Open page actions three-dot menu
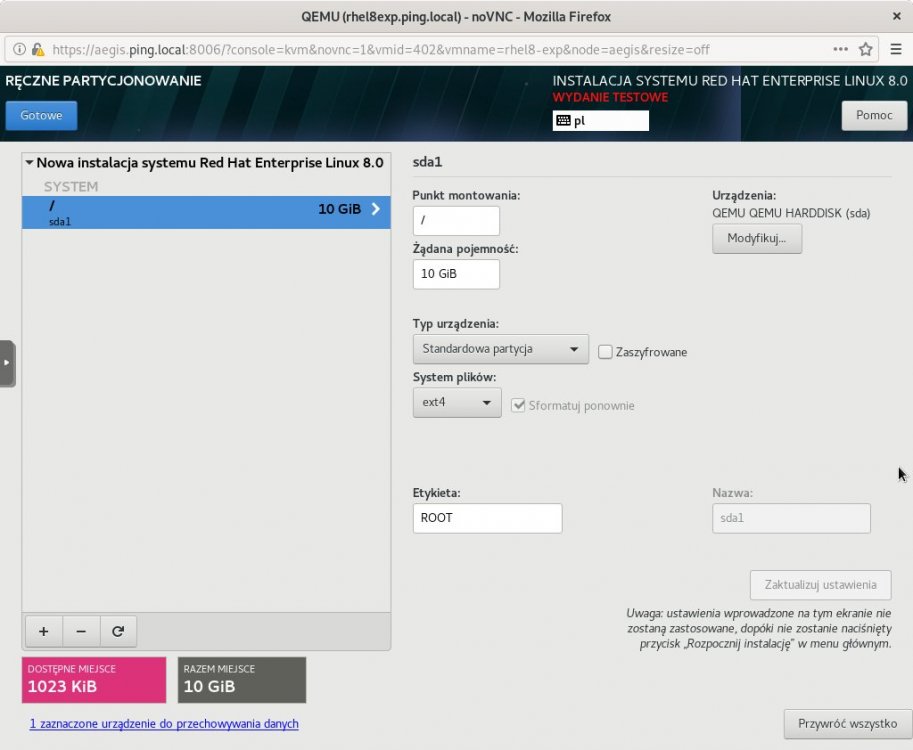Viewport: 913px width, 750px height. coord(840,49)
